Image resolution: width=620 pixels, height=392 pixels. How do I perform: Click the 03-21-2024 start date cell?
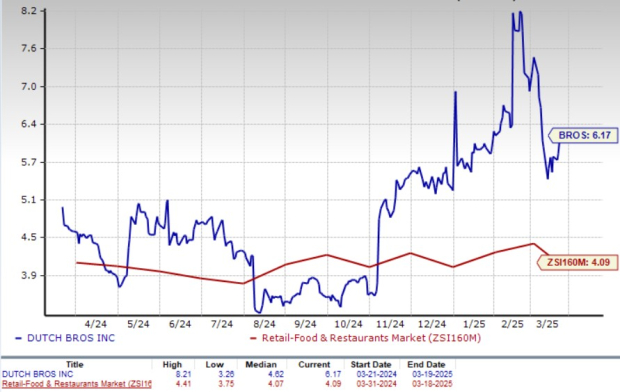click(376, 374)
